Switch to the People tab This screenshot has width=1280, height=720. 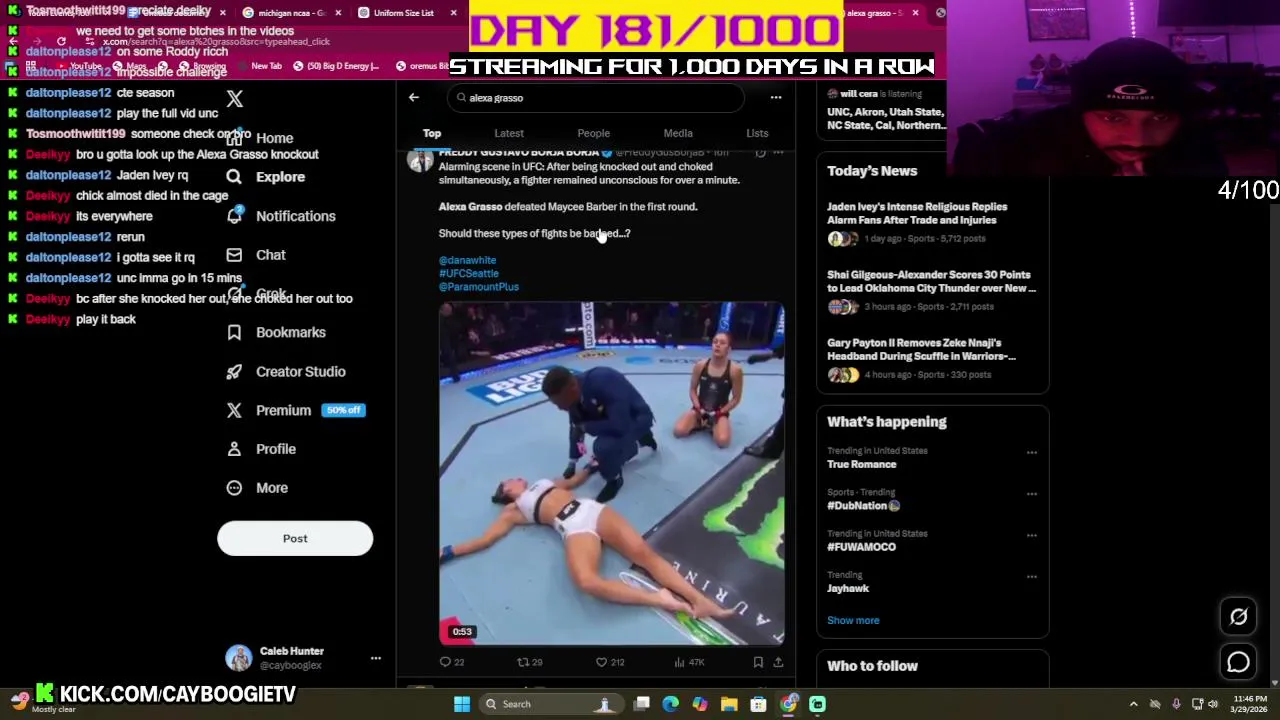pyautogui.click(x=593, y=133)
